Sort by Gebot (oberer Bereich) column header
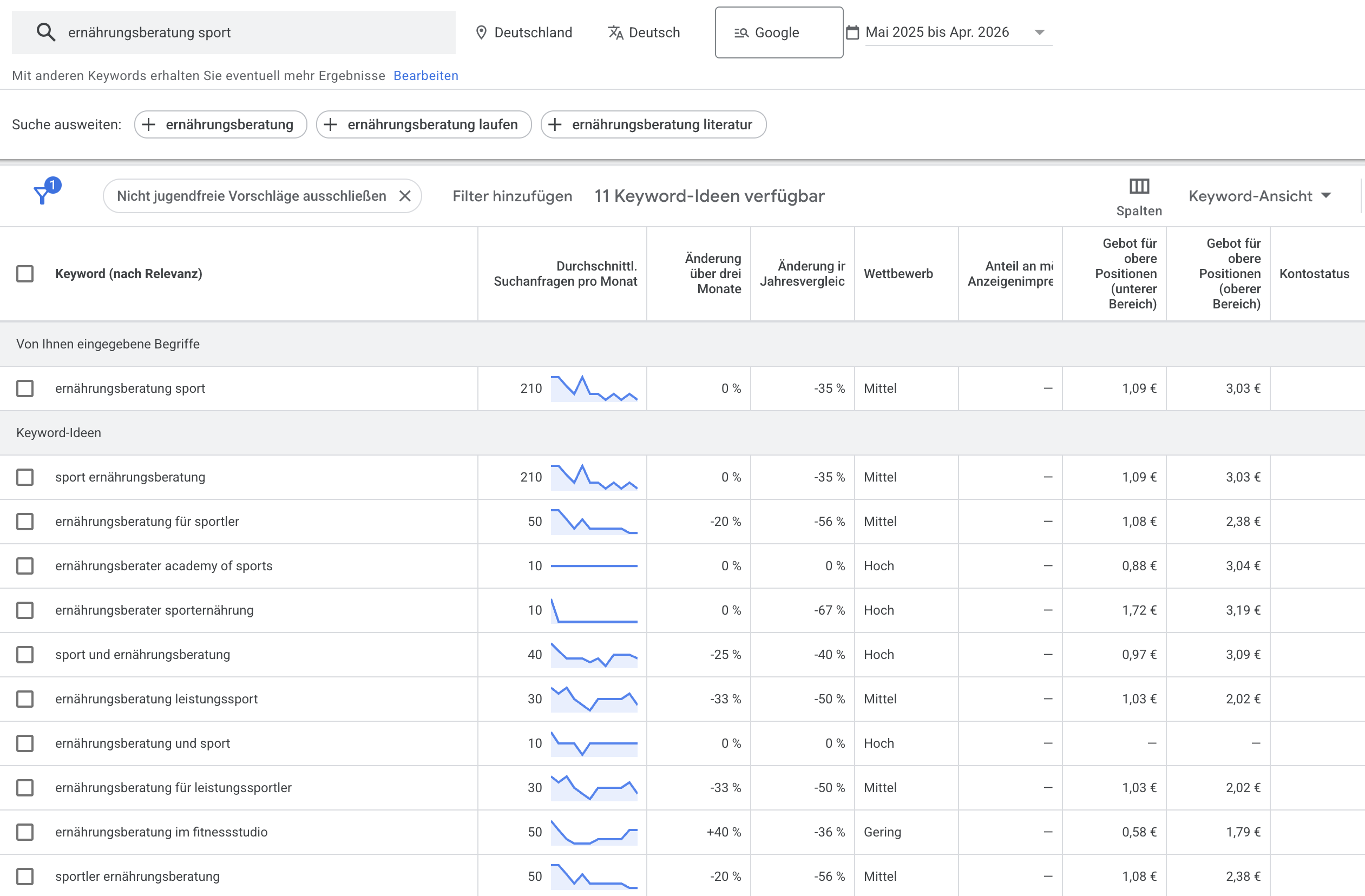The height and width of the screenshot is (896, 1365). point(1230,273)
